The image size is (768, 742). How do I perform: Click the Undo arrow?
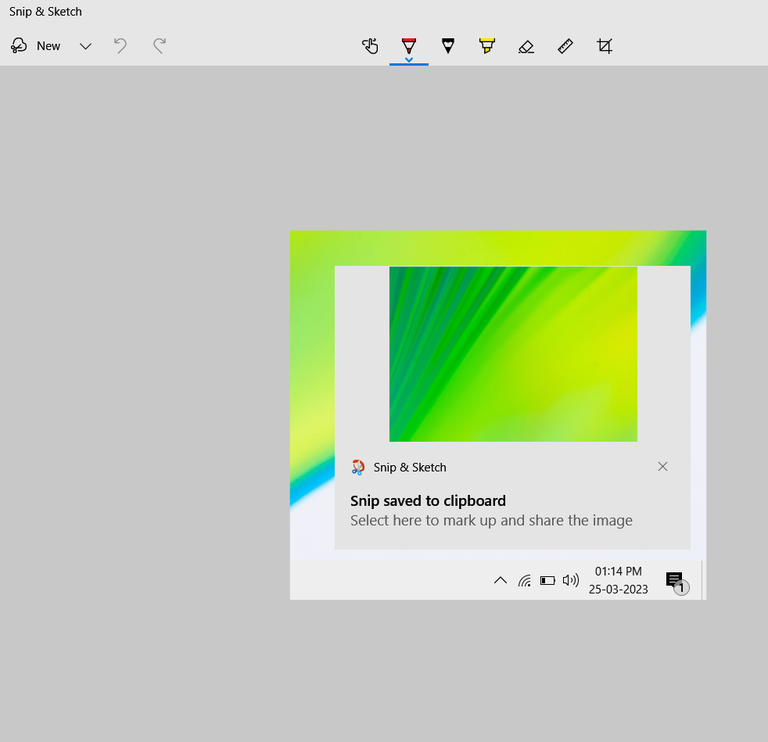120,46
